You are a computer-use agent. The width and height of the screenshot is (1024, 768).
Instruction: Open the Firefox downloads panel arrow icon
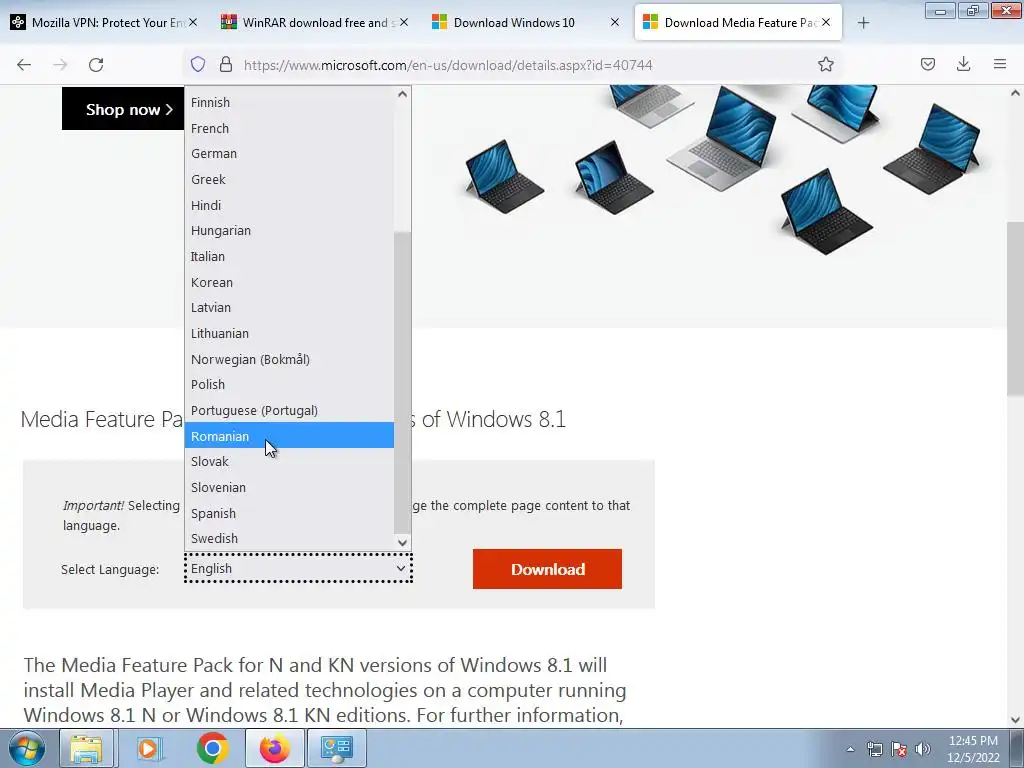963,64
